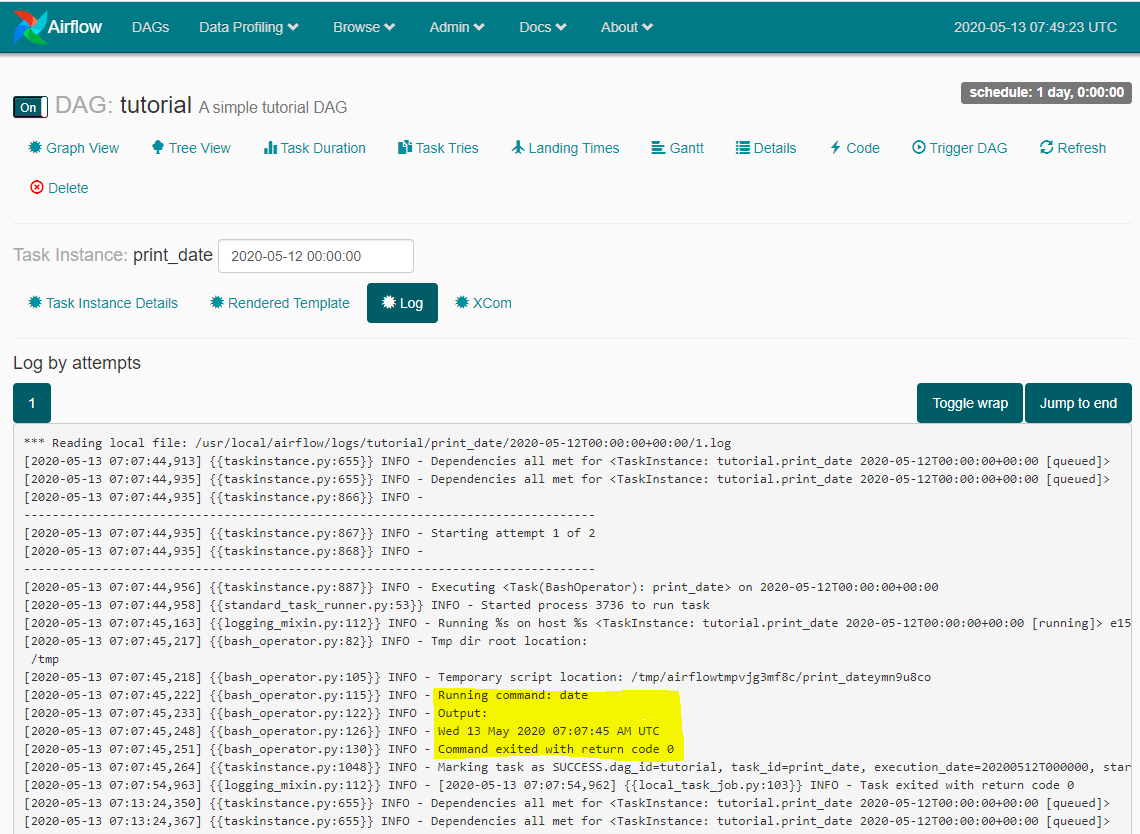Viewport: 1140px width, 834px height.
Task: Open the Task Duration link
Action: pyautogui.click(x=314, y=148)
